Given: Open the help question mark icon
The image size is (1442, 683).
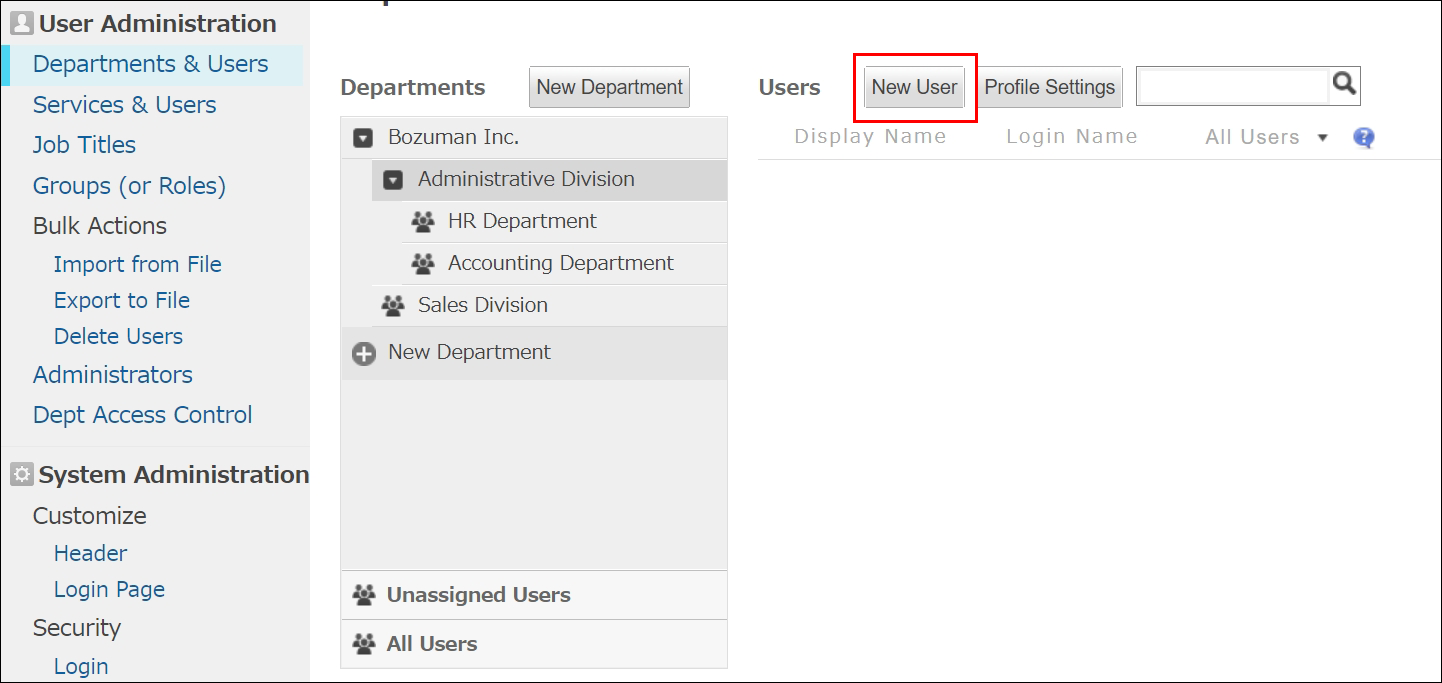Looking at the screenshot, I should pos(1363,137).
